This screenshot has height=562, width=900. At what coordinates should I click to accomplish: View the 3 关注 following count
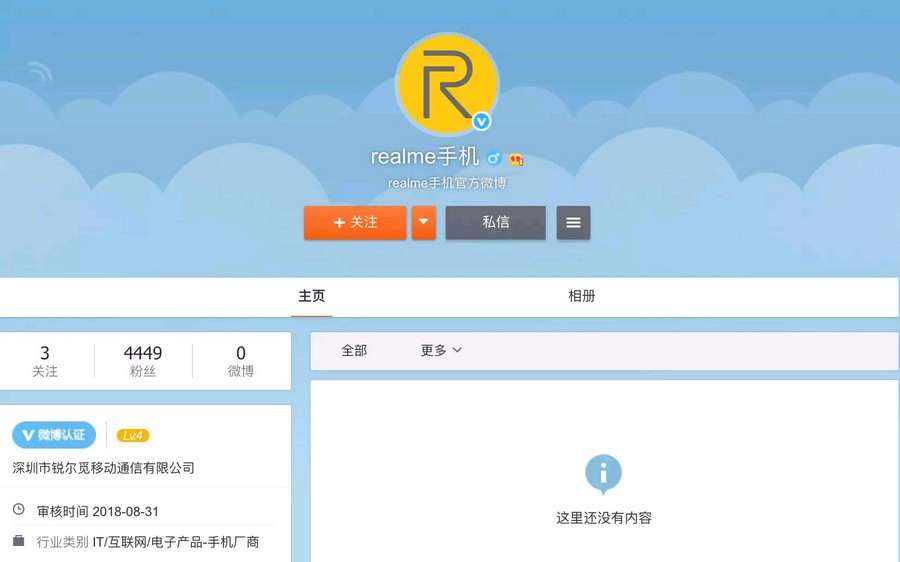coord(45,361)
